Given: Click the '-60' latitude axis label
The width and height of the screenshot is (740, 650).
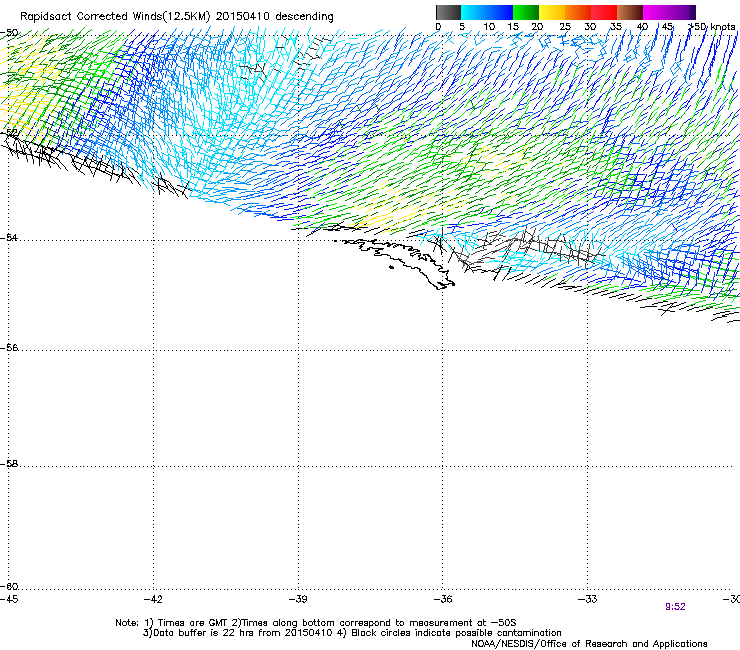Looking at the screenshot, I should 9,586.
